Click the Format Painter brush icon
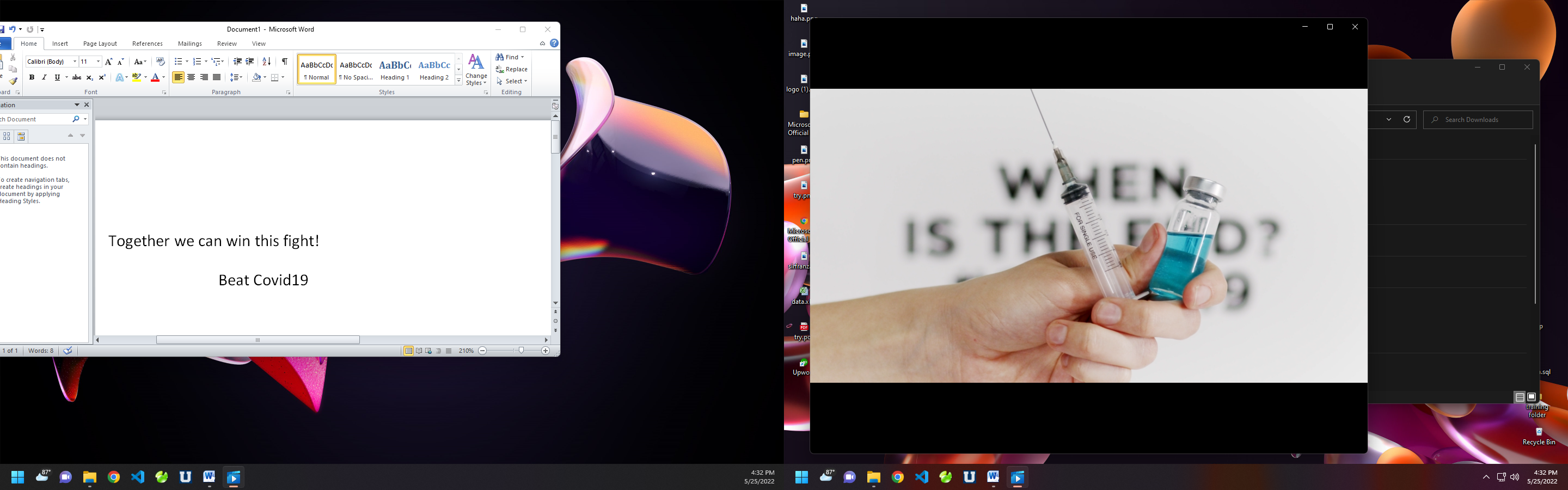The image size is (1568, 490). [13, 81]
